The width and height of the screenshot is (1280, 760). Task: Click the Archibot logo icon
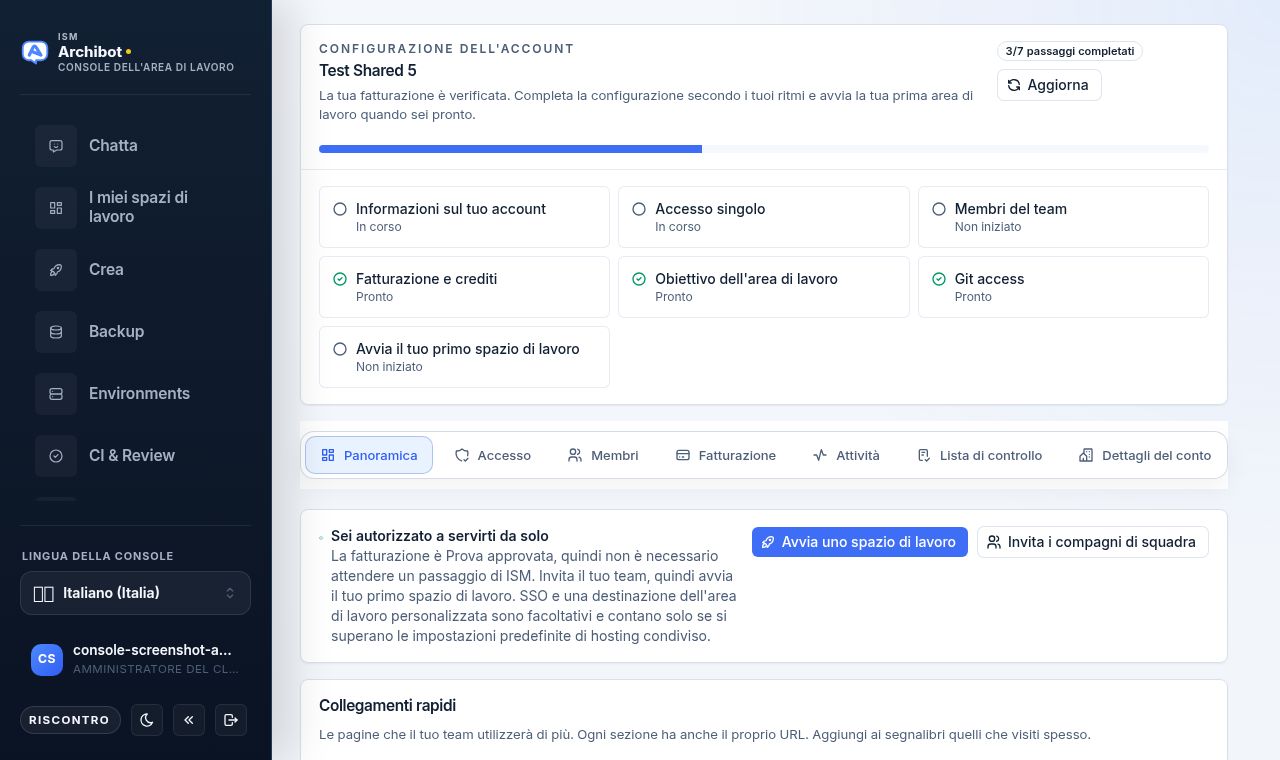point(35,52)
